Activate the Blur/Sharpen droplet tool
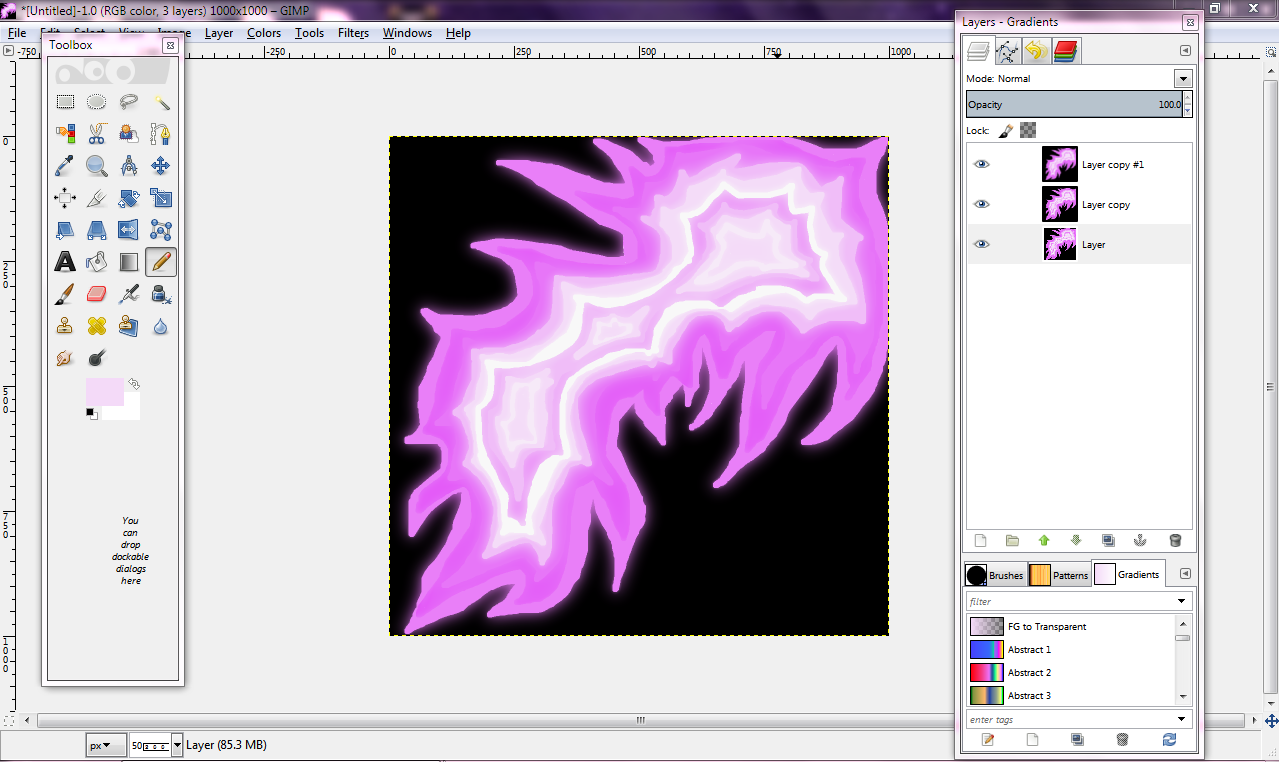 [161, 326]
